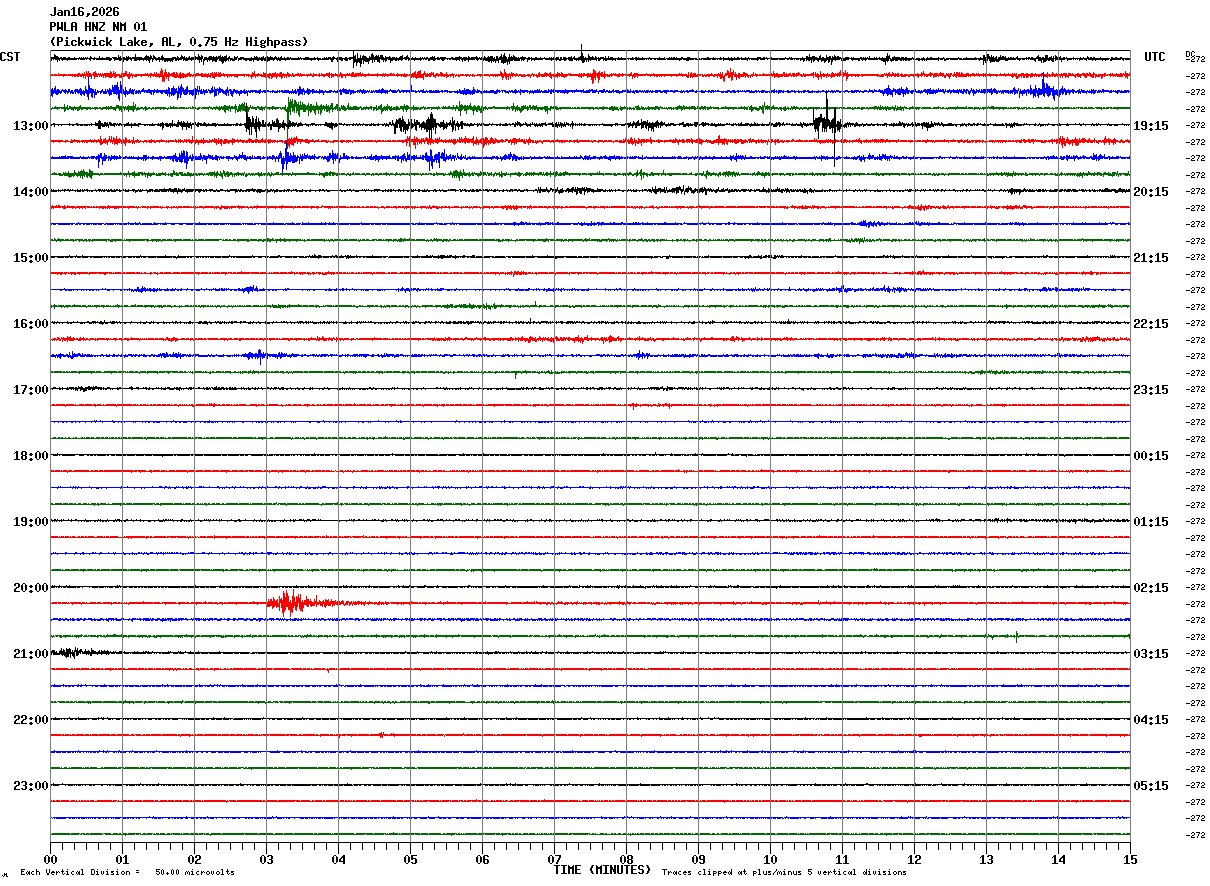This screenshot has height=886, width=1210.
Task: Click the 19:15 UTC time label
Action: coord(1151,126)
